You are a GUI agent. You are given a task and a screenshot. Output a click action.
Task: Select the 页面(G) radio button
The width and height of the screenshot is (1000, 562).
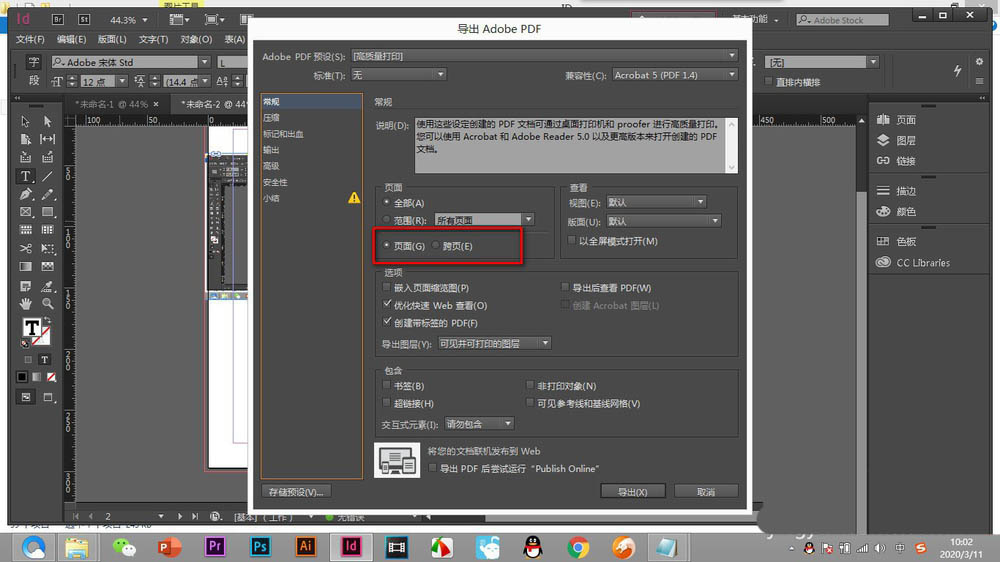click(386, 246)
